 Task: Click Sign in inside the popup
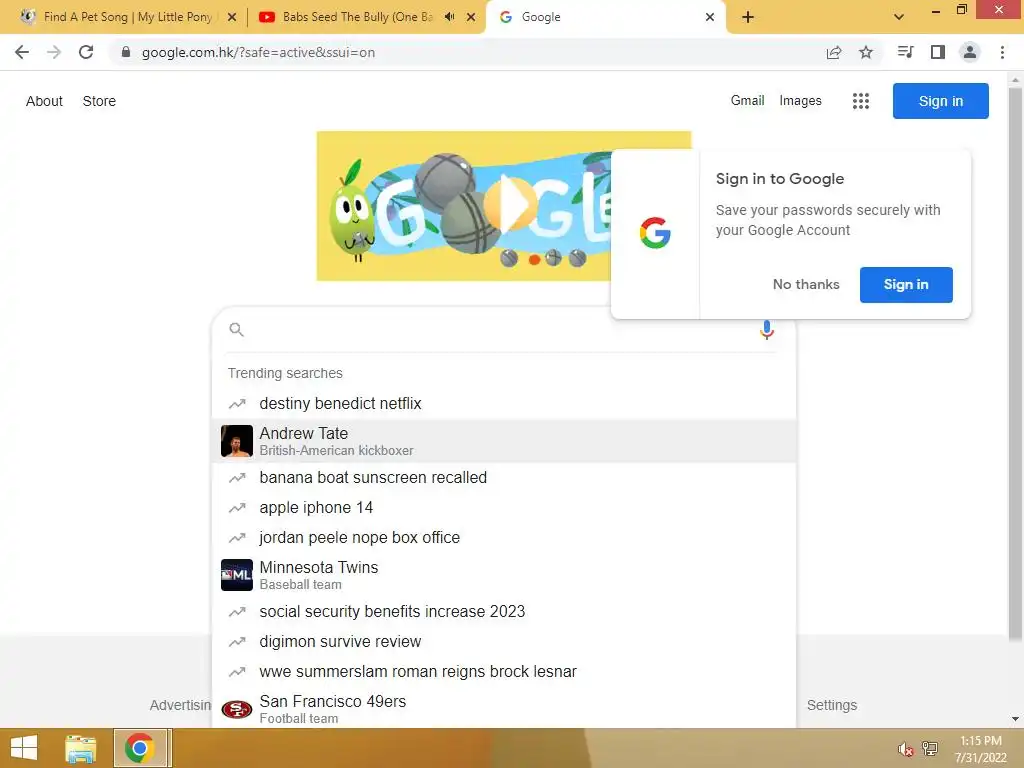(906, 284)
